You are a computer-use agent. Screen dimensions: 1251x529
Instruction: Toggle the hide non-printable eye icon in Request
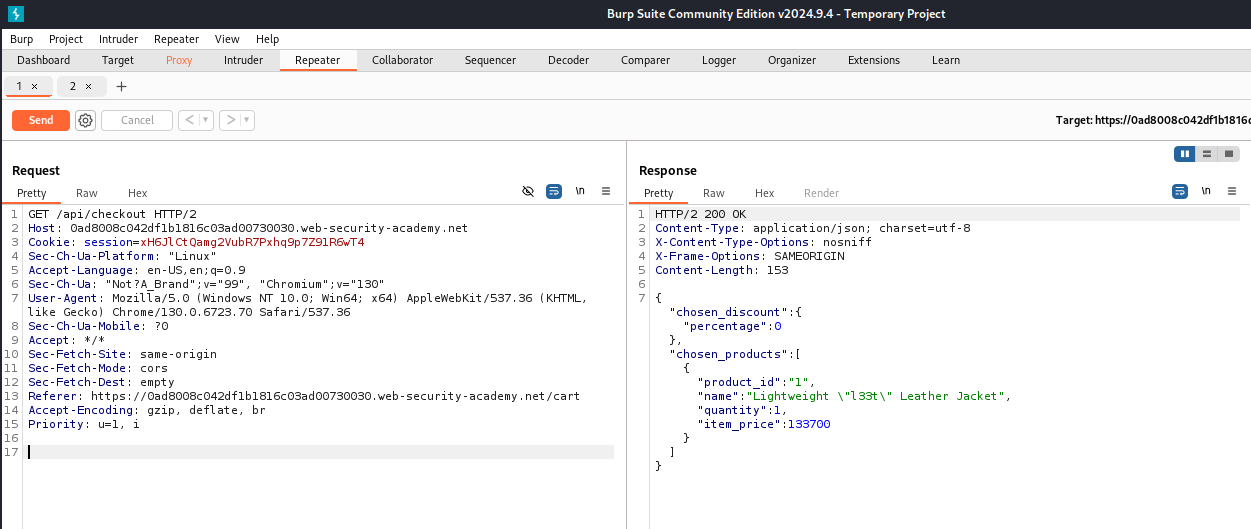pos(528,191)
